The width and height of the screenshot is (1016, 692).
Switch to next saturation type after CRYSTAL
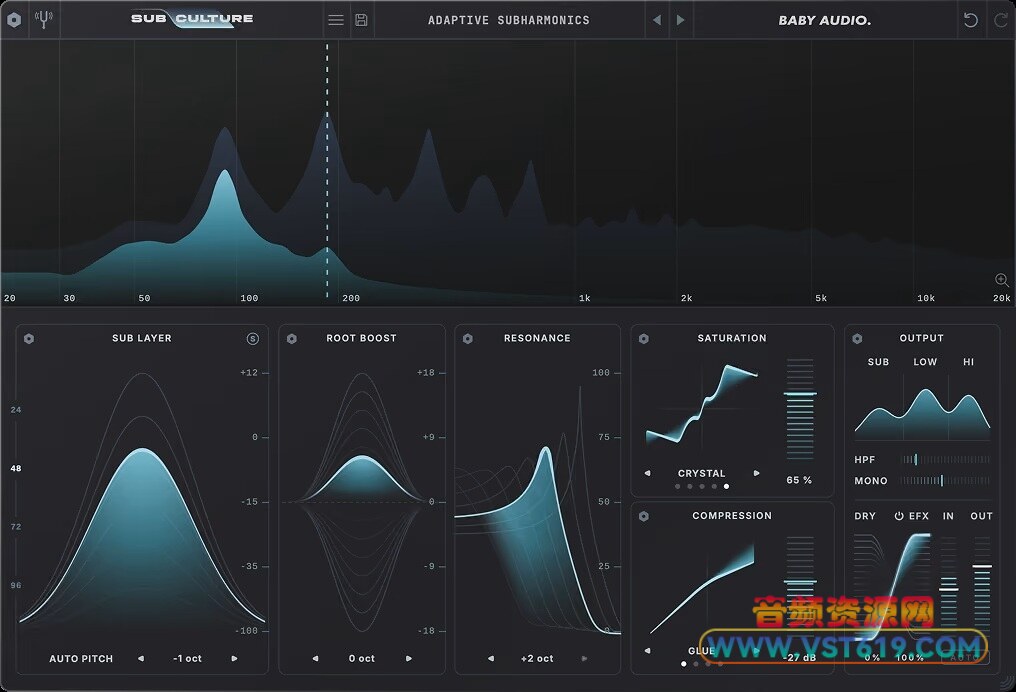pos(756,473)
